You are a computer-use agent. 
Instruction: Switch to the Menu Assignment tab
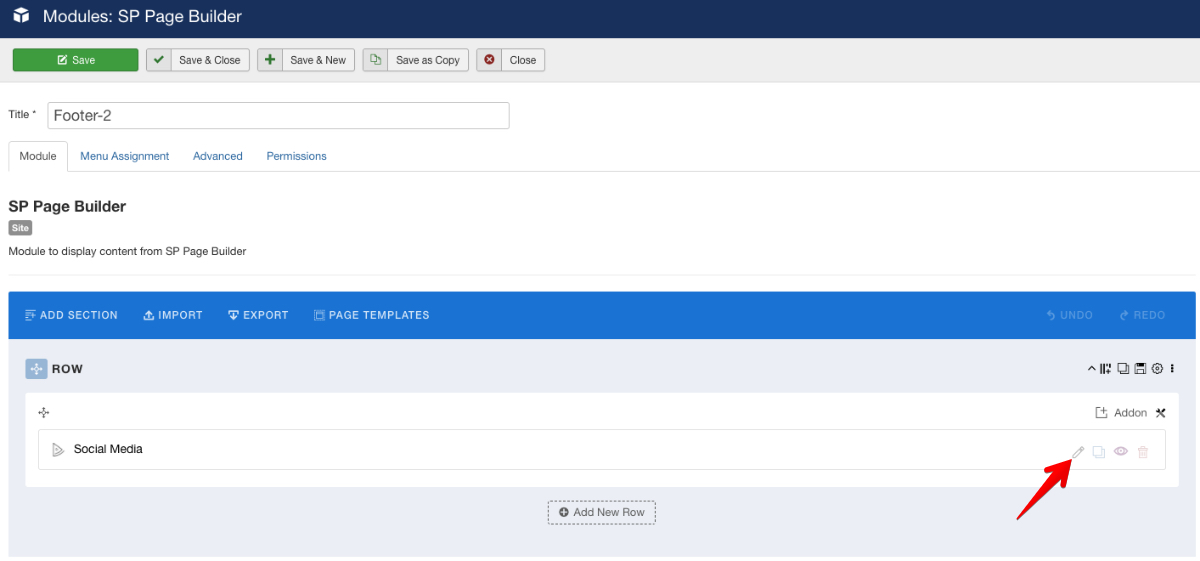pyautogui.click(x=125, y=156)
